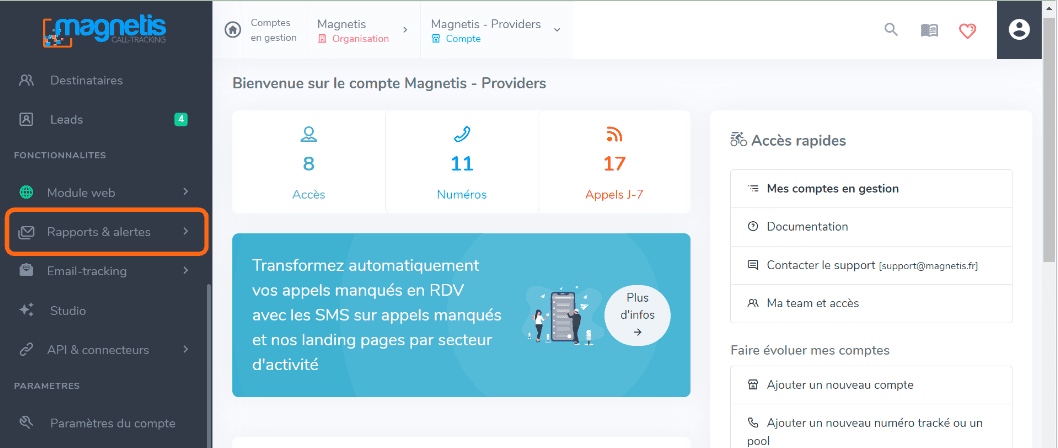
Task: Click the Contacter le support chat icon
Action: click(x=753, y=265)
